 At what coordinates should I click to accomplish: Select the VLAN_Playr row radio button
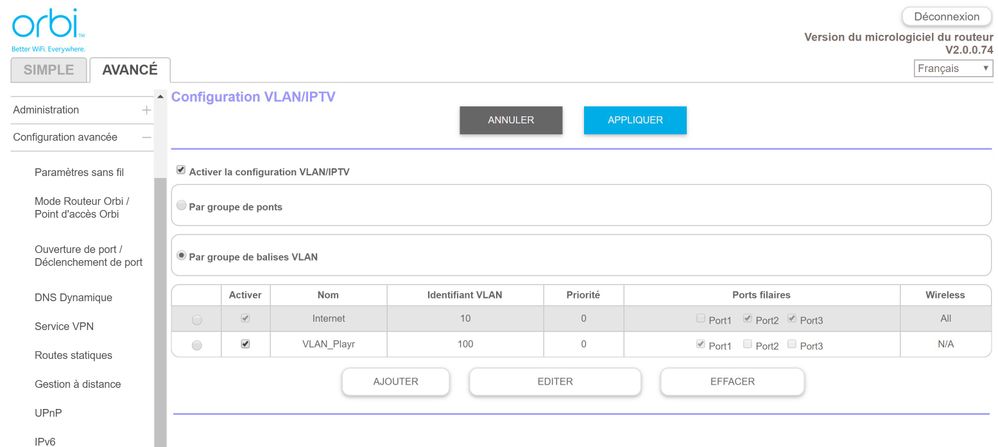(196, 345)
